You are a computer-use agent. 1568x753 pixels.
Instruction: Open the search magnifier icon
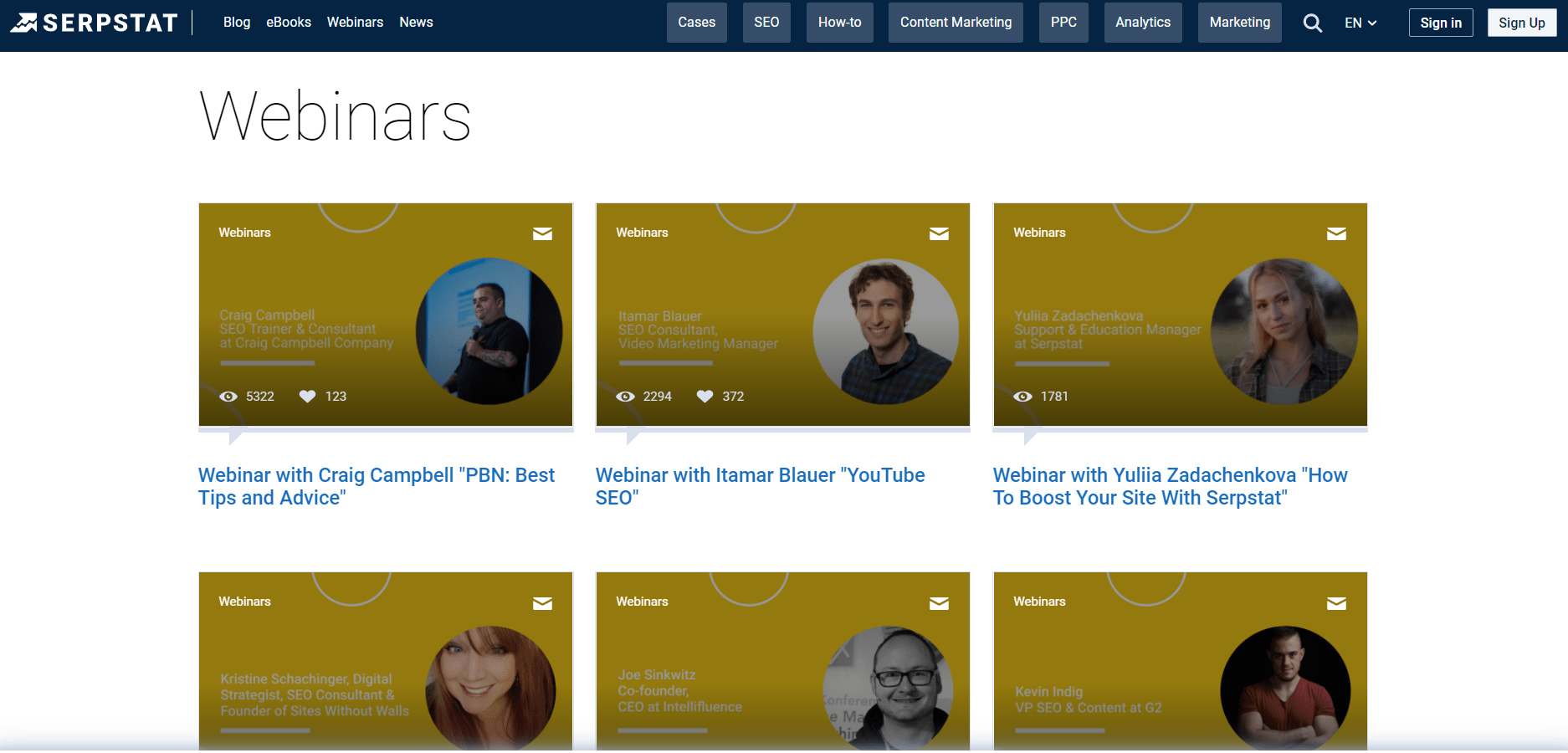[x=1313, y=23]
